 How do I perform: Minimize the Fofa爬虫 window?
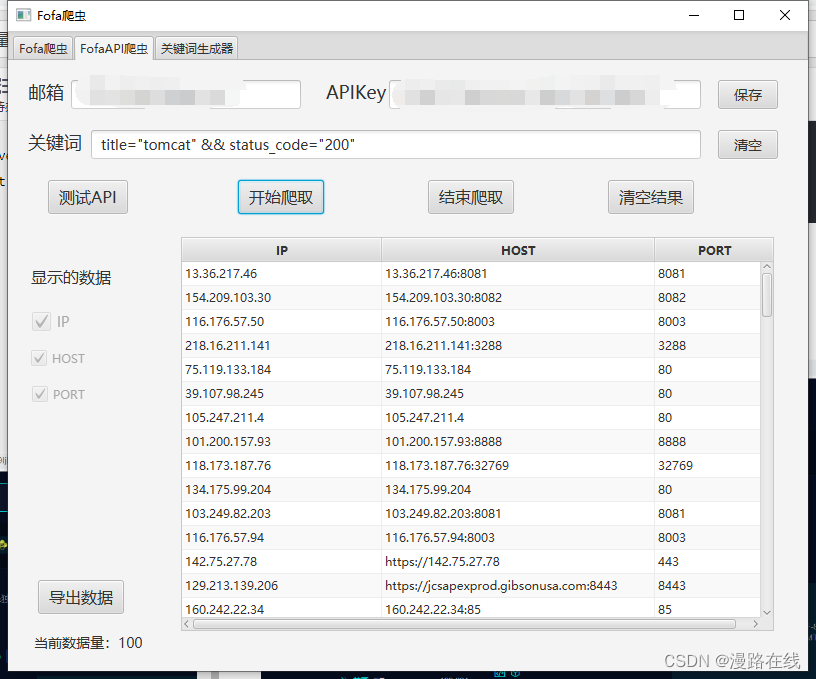point(694,15)
